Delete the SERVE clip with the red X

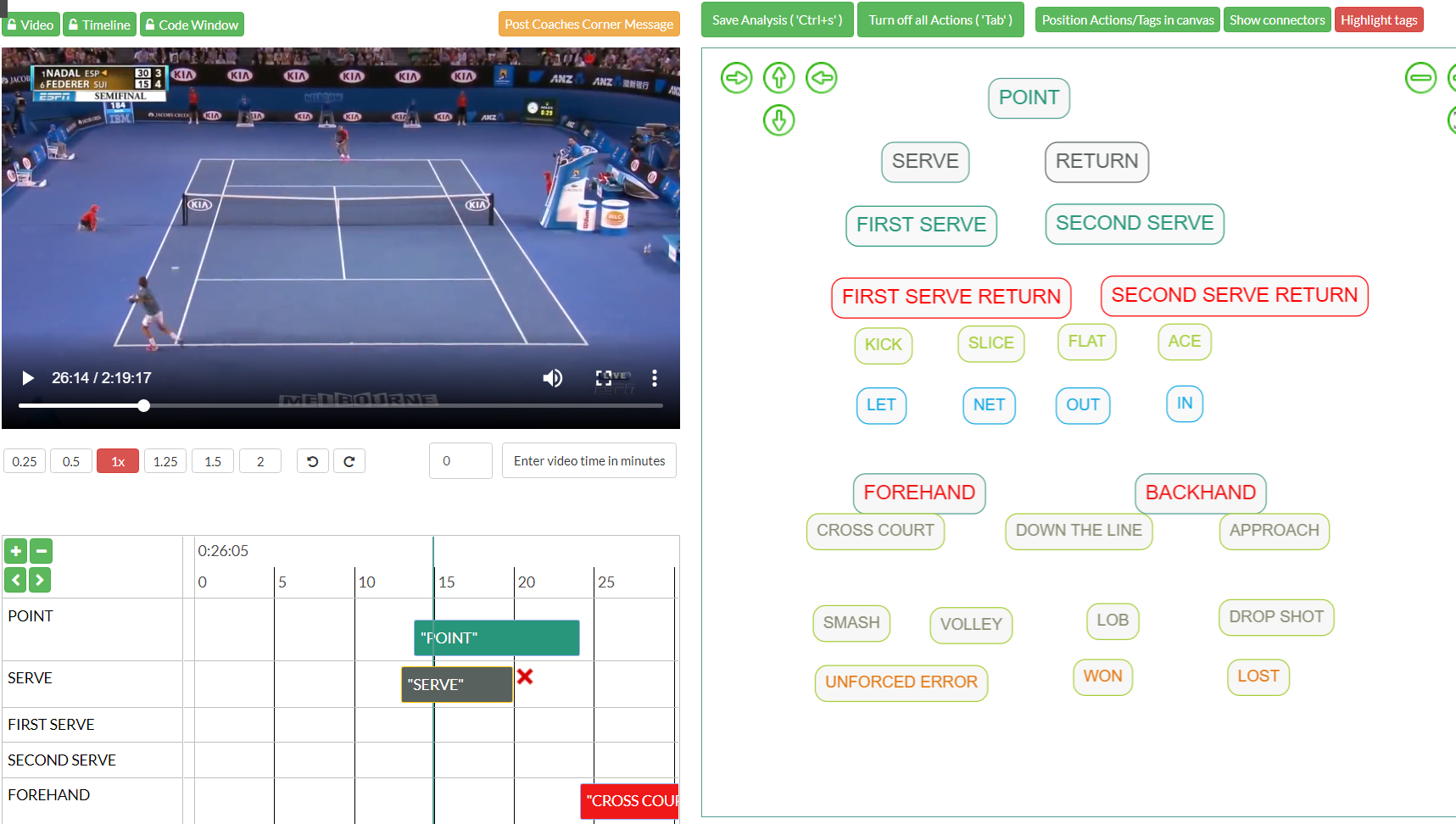[526, 676]
